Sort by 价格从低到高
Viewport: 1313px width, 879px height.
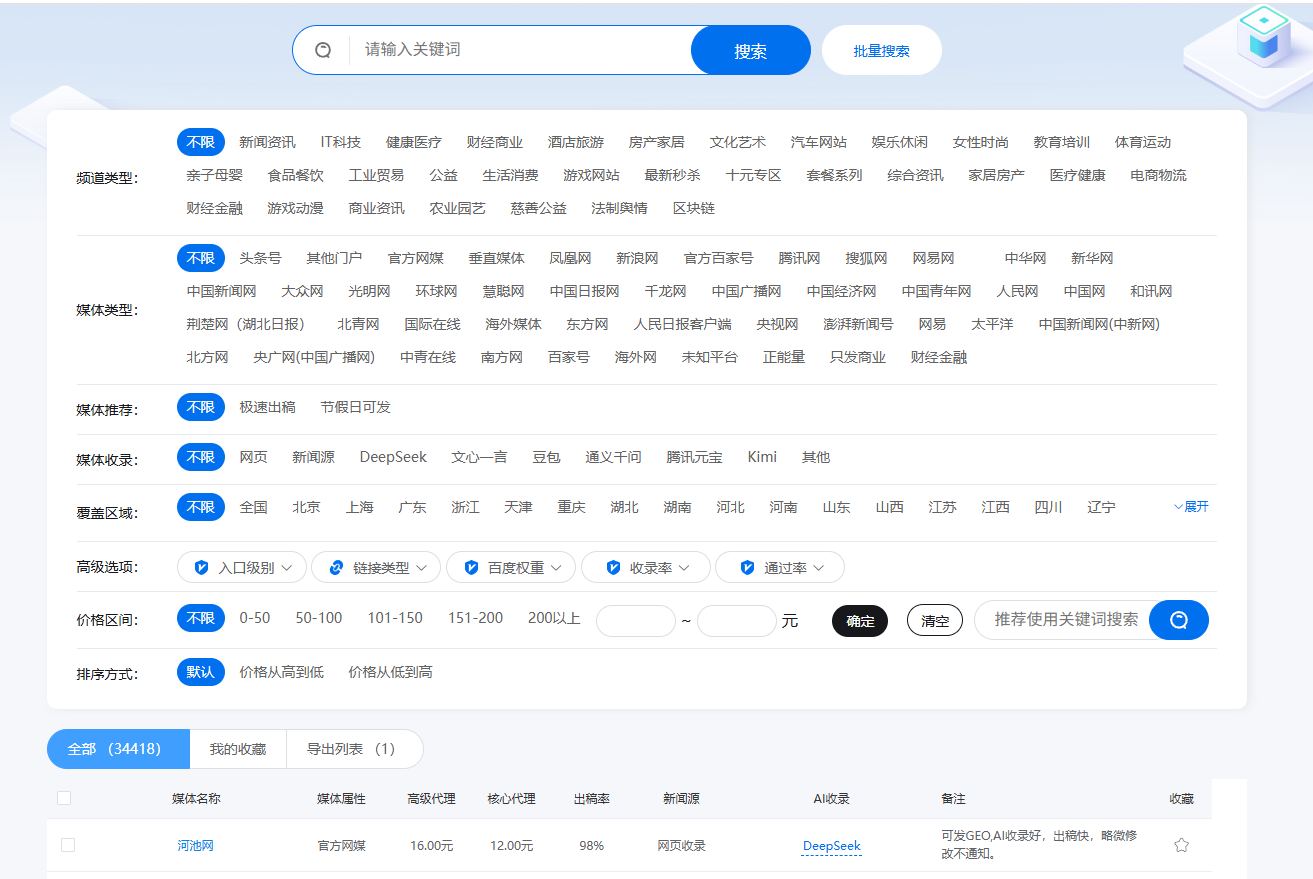(390, 672)
